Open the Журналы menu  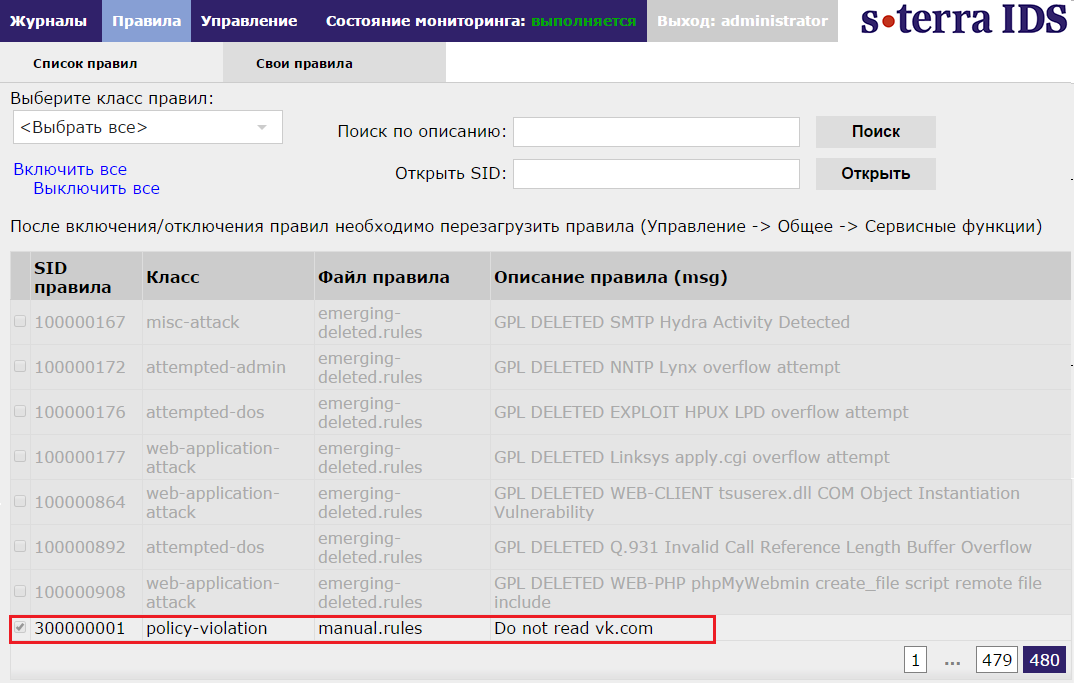[49, 21]
